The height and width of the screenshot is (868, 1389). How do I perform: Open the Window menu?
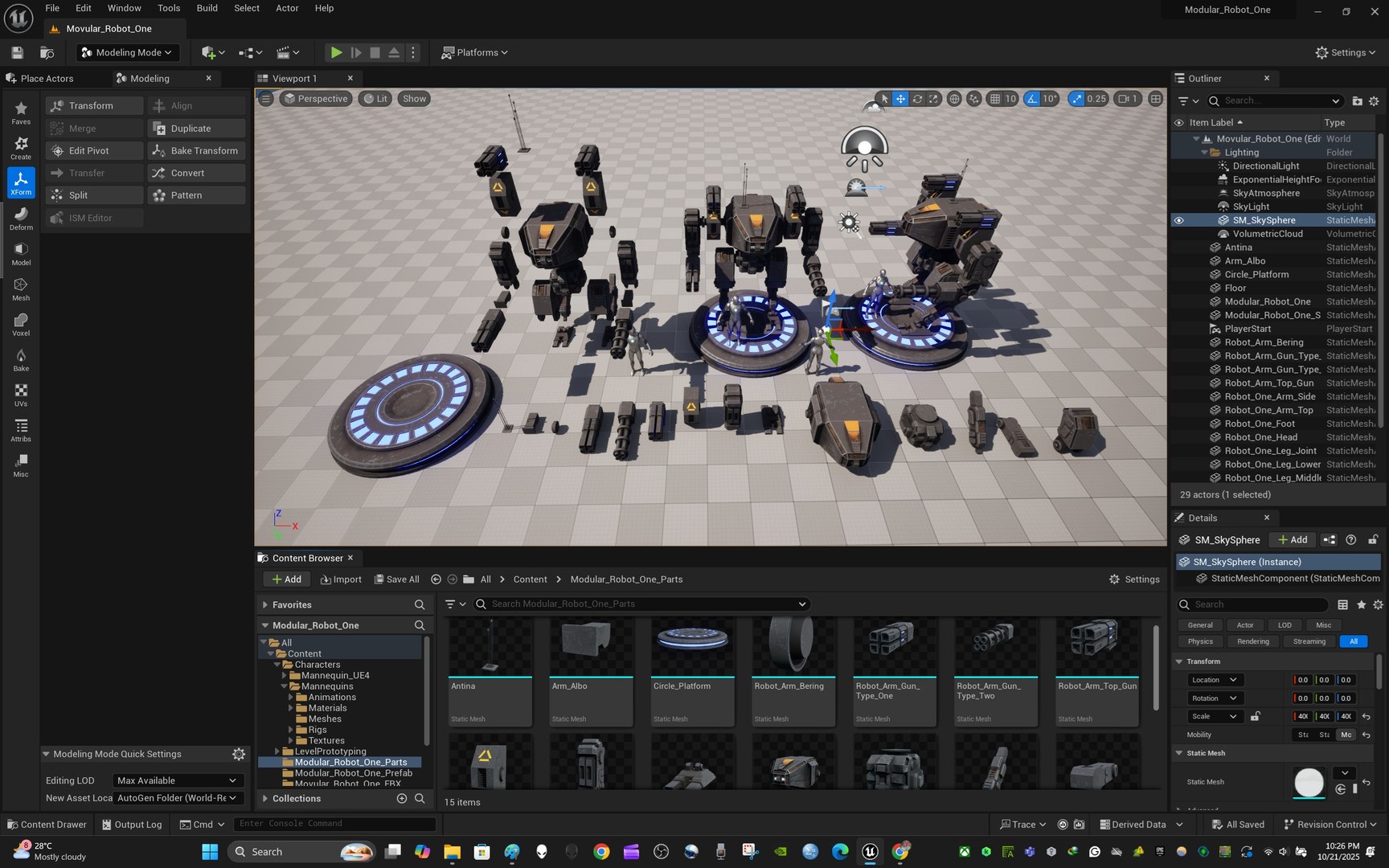pos(125,8)
